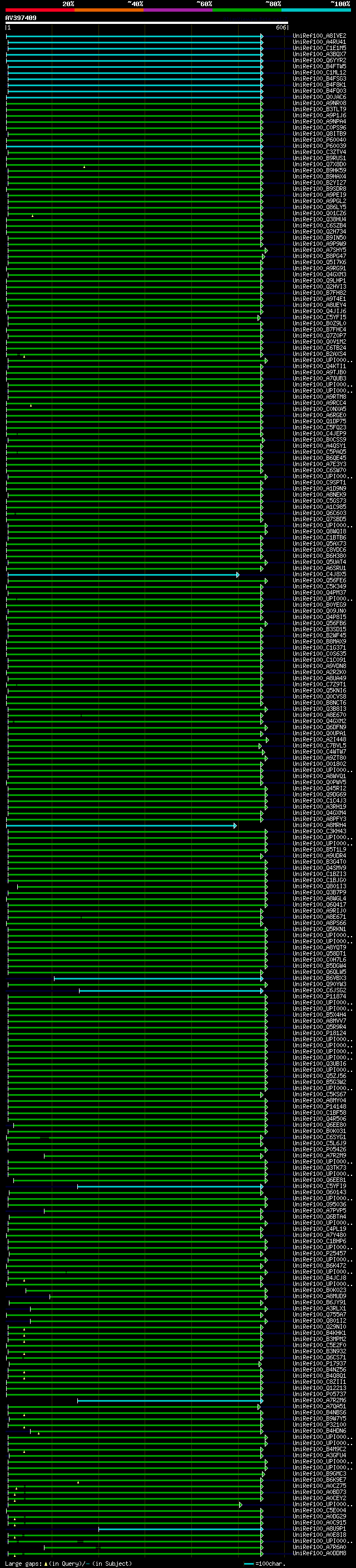The width and height of the screenshot is (356, 1568).
Task: Click the cyan alignment bar for UniRef100_C4J8X5
Action: pos(123,575)
